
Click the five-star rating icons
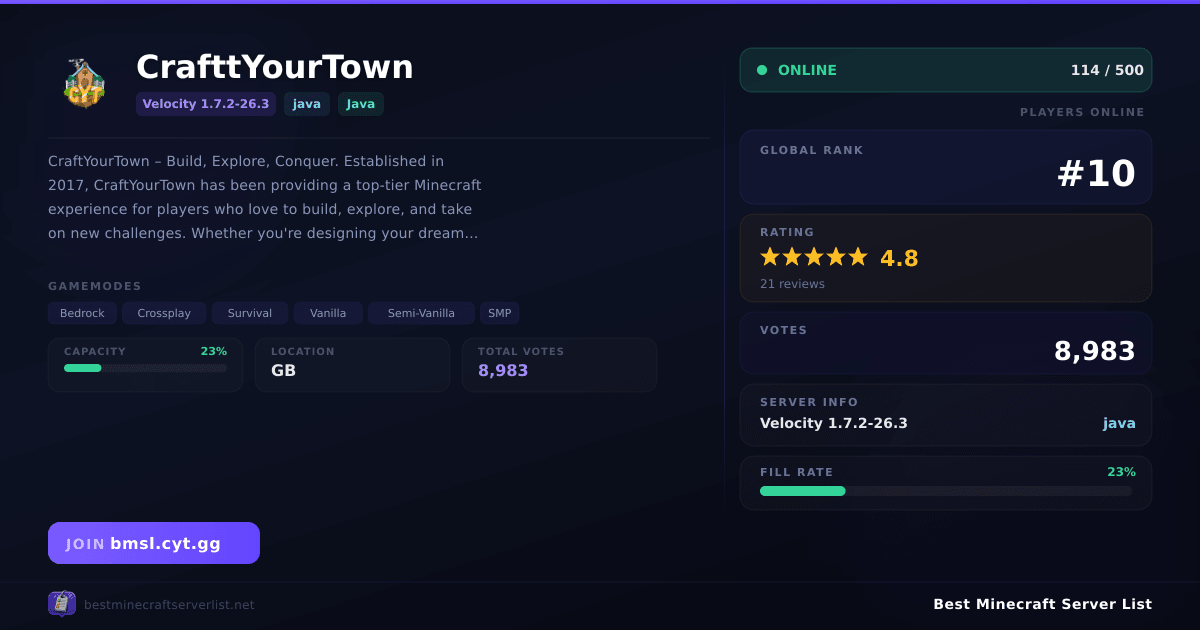814,257
